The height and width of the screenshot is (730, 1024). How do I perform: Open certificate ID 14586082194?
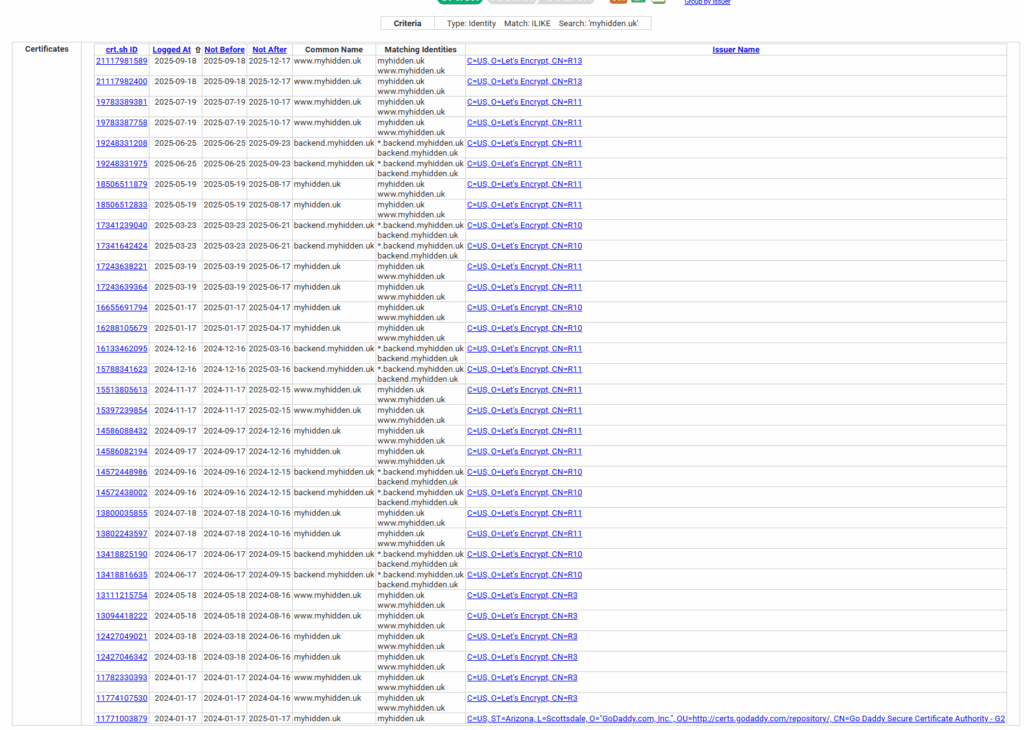click(x=121, y=452)
